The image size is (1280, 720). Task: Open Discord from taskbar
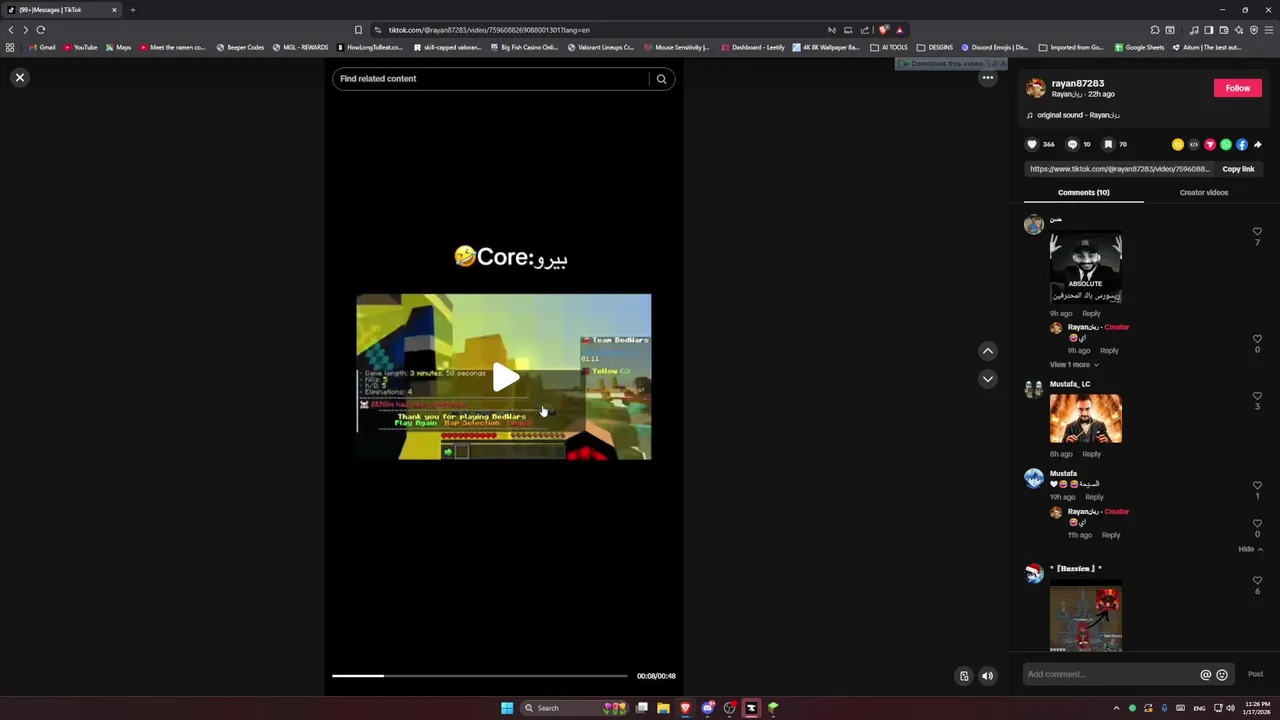(707, 708)
